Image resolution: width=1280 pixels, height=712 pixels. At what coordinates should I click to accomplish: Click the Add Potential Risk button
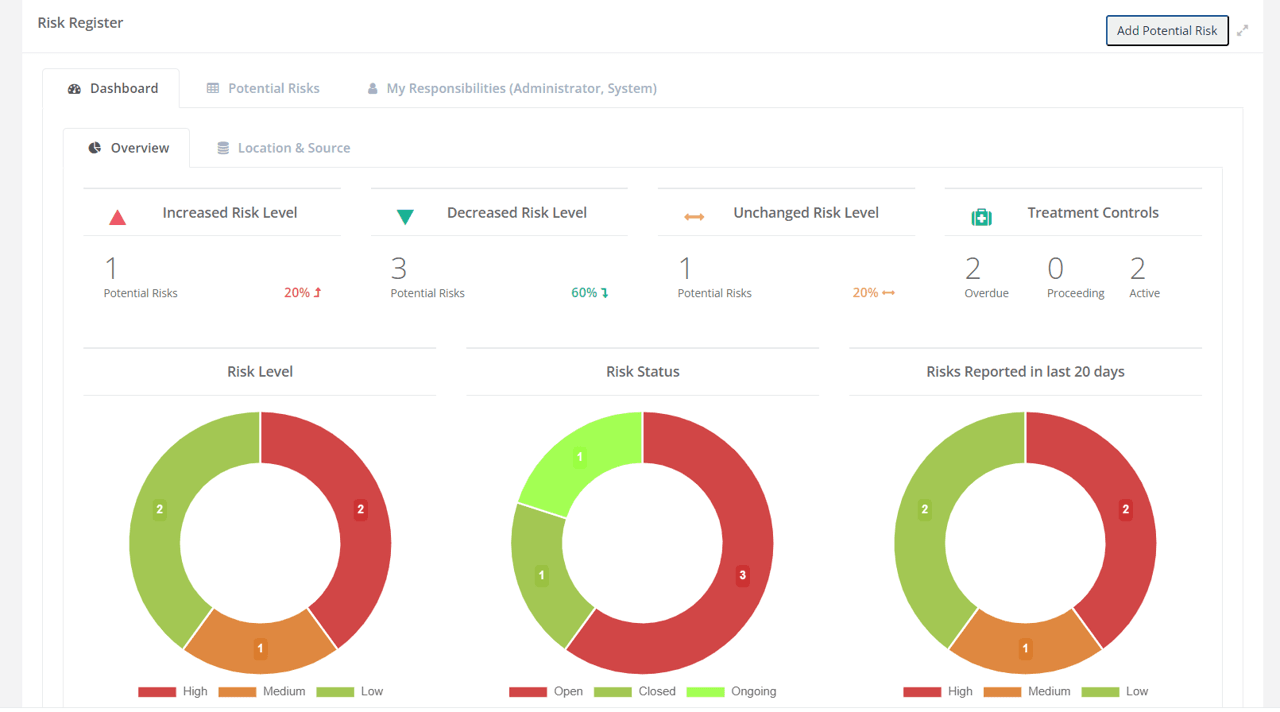pyautogui.click(x=1166, y=30)
